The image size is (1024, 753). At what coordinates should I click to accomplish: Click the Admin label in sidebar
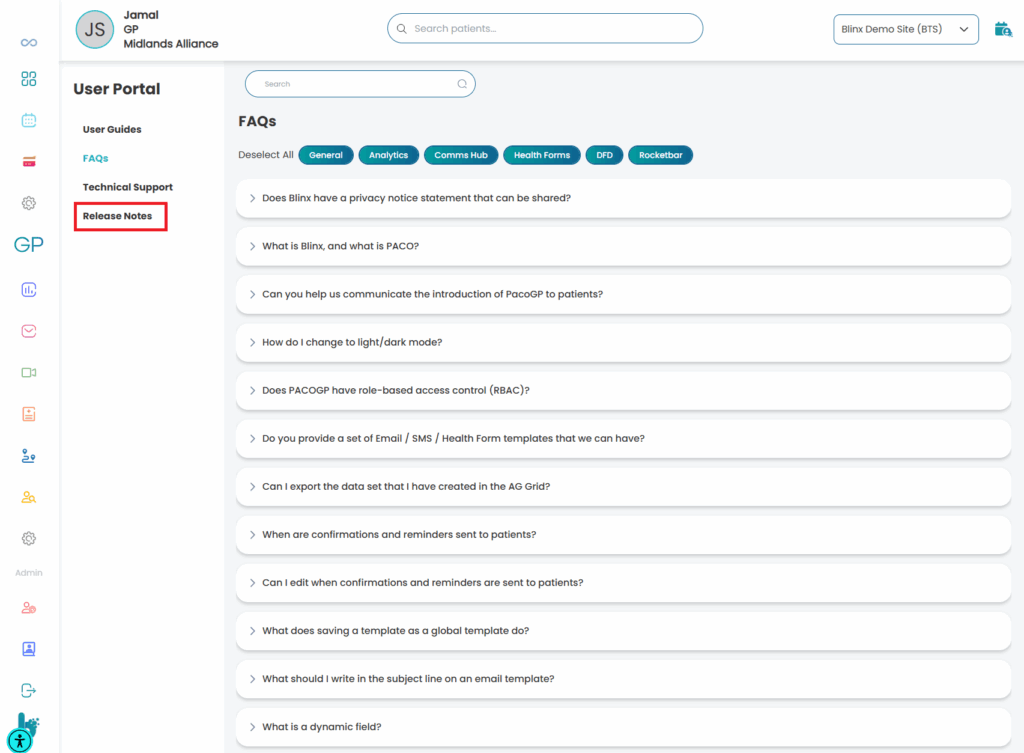point(29,573)
